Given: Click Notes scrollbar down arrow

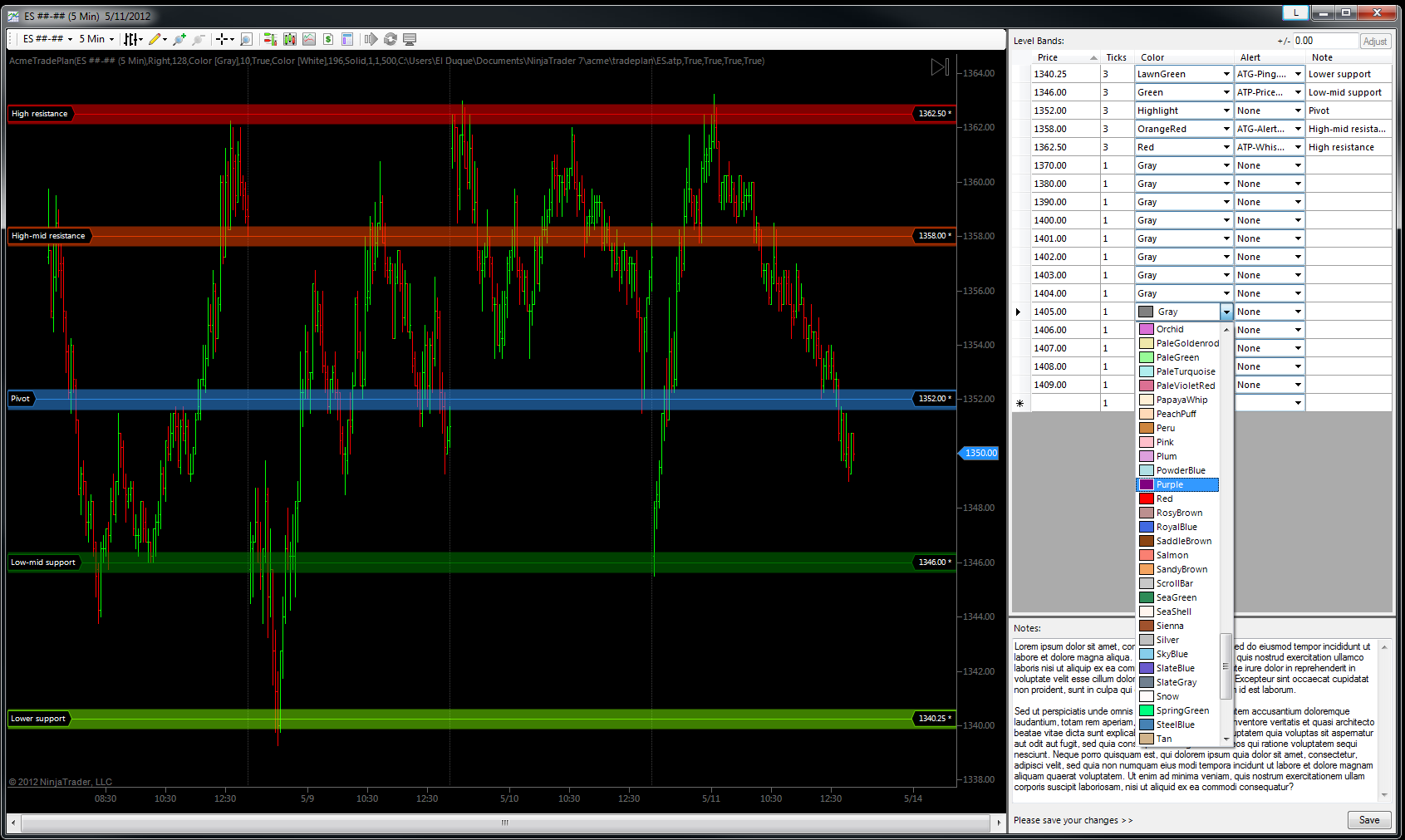Looking at the screenshot, I should (1384, 795).
